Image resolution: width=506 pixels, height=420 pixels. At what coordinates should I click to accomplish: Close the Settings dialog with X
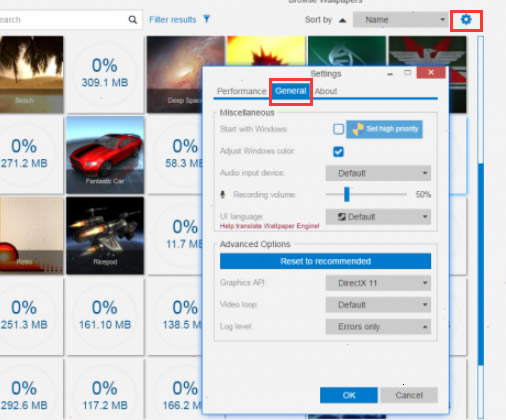click(431, 72)
